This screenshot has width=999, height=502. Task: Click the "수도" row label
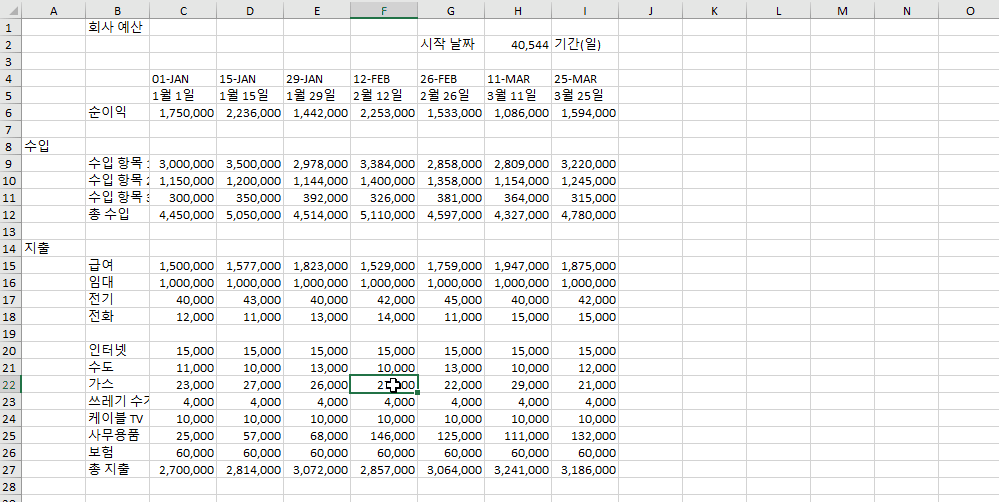[x=117, y=368]
